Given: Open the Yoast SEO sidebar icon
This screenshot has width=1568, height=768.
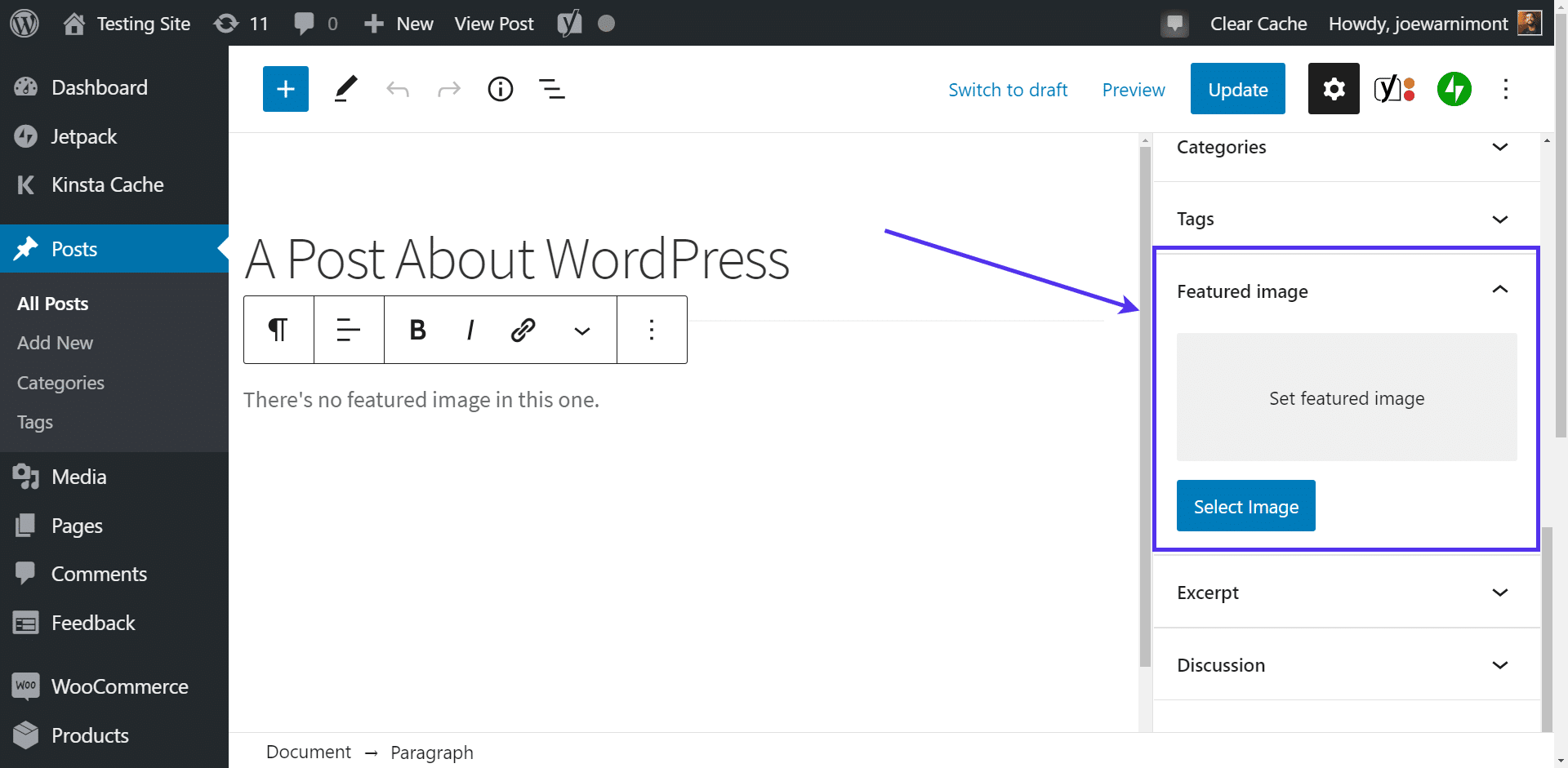Looking at the screenshot, I should pyautogui.click(x=1394, y=89).
